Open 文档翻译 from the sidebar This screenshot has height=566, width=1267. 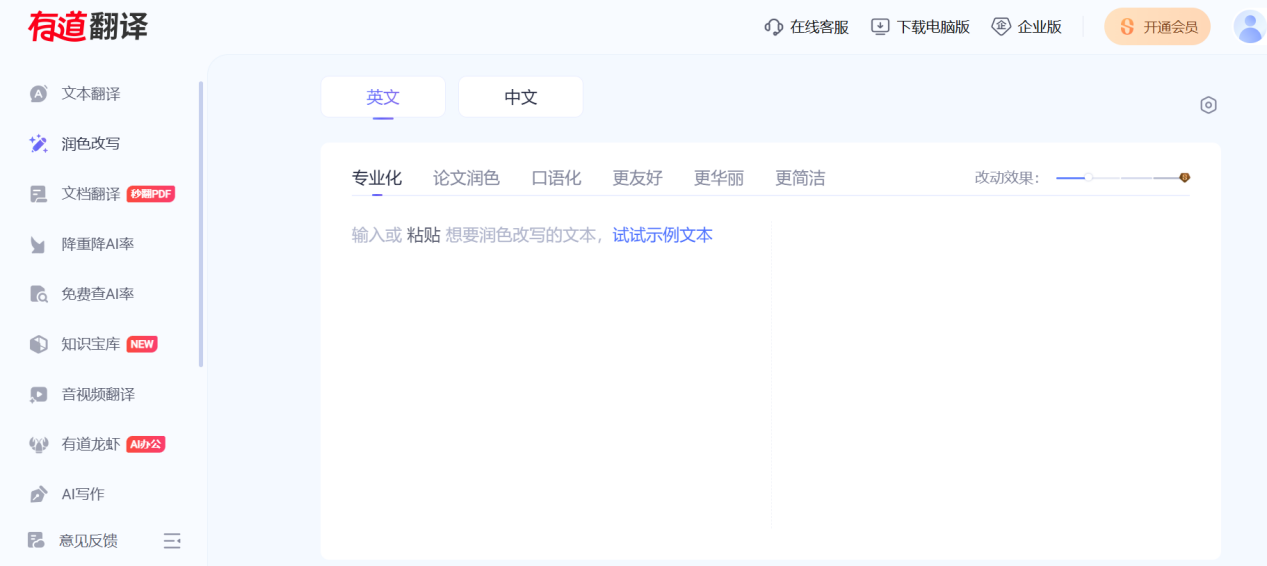[91, 194]
